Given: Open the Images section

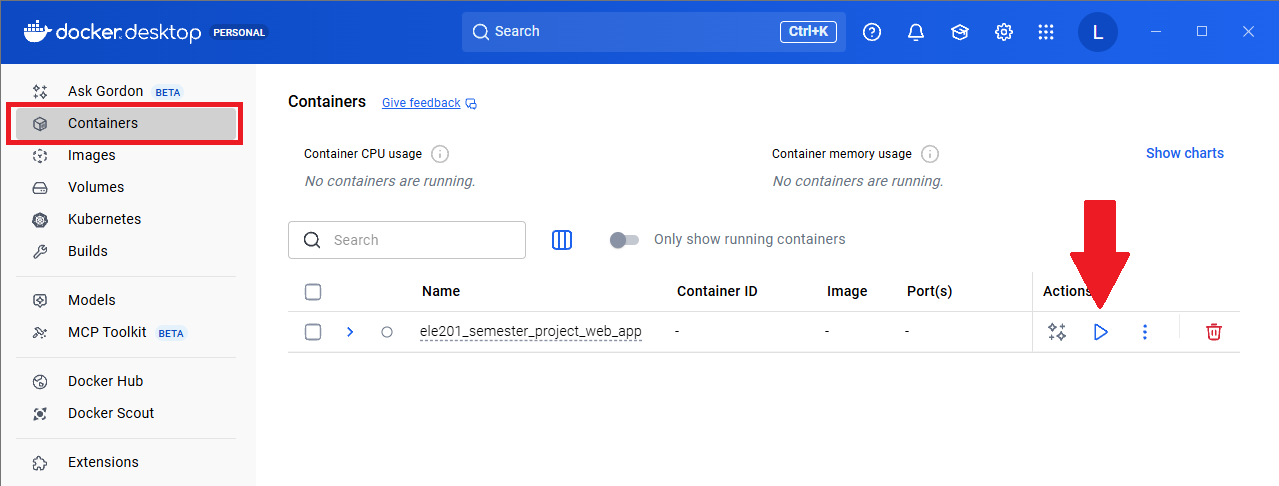Looking at the screenshot, I should (125, 155).
